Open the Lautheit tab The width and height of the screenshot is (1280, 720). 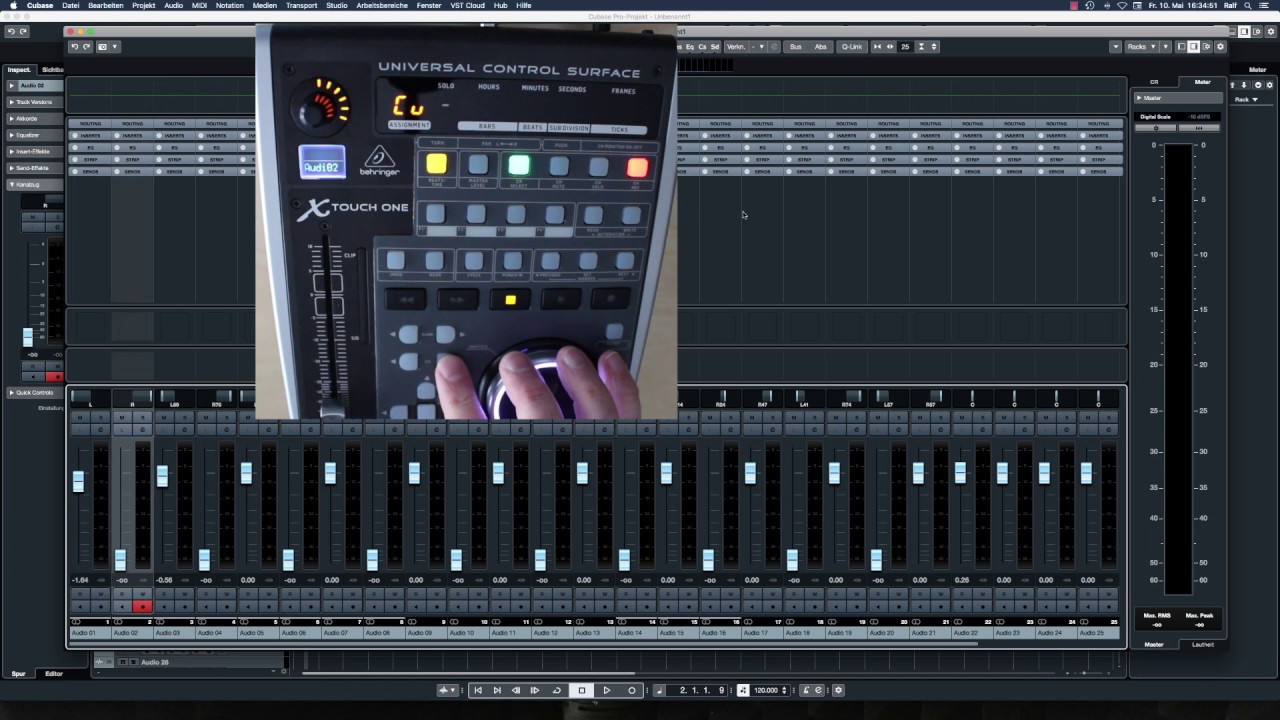[1202, 644]
